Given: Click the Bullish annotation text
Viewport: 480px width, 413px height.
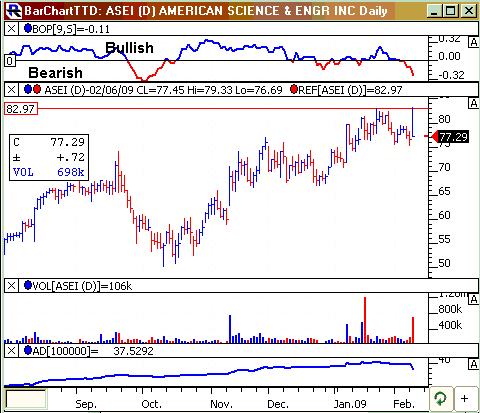Looking at the screenshot, I should click(x=129, y=48).
